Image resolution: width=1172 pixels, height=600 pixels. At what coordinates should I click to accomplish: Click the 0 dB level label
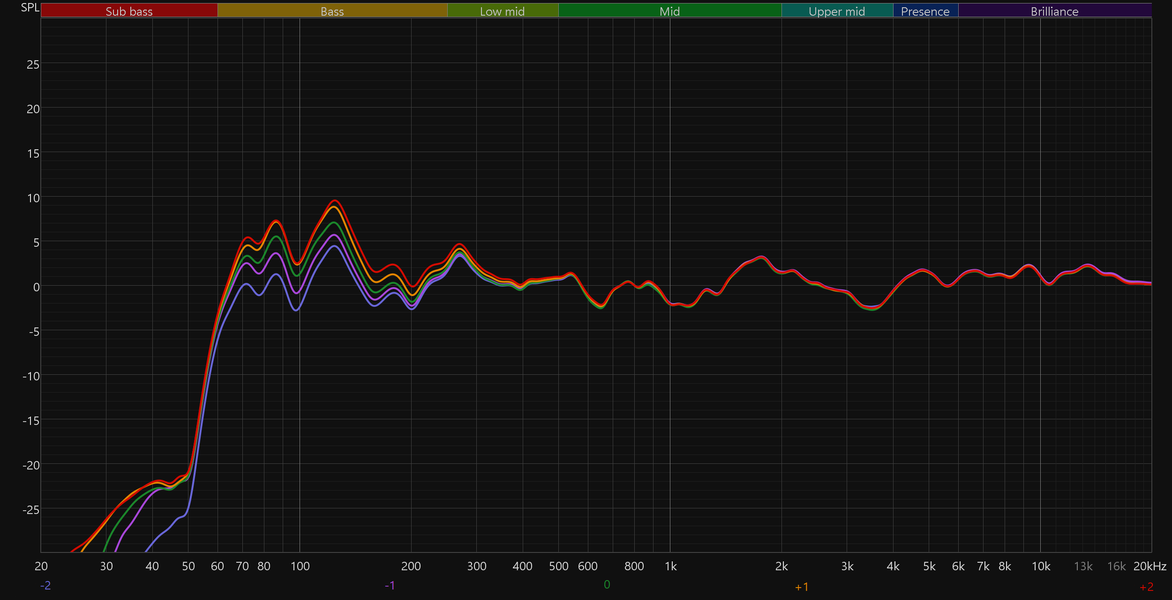click(34, 286)
